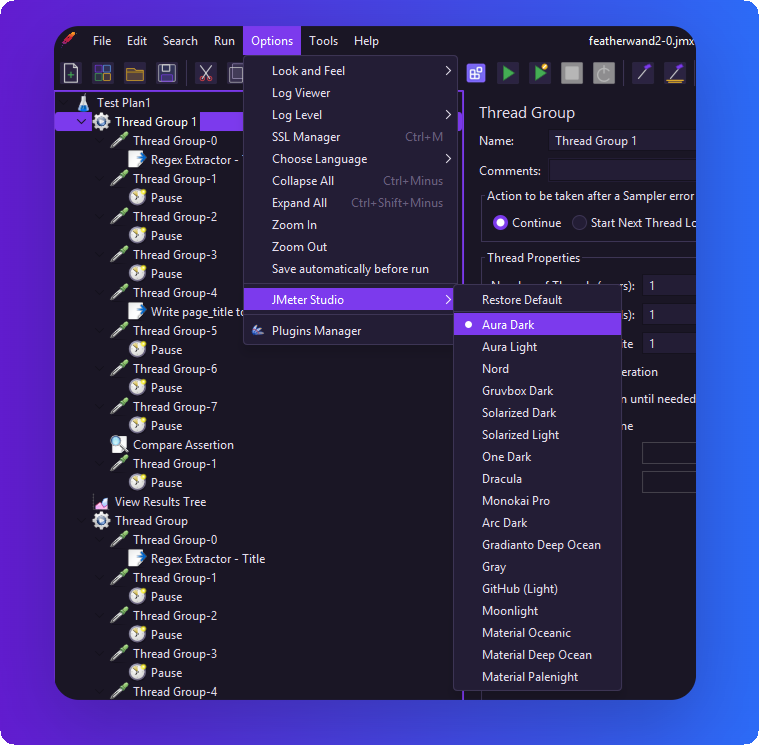Choose the Solarized Dark theme
The height and width of the screenshot is (745, 759).
point(537,413)
